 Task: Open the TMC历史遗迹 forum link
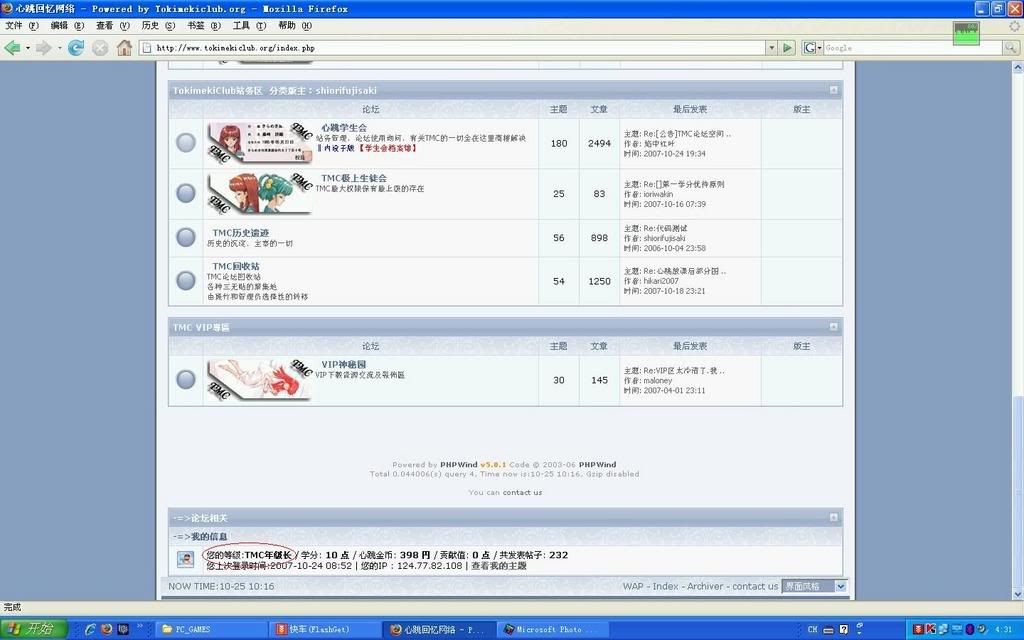[240, 233]
